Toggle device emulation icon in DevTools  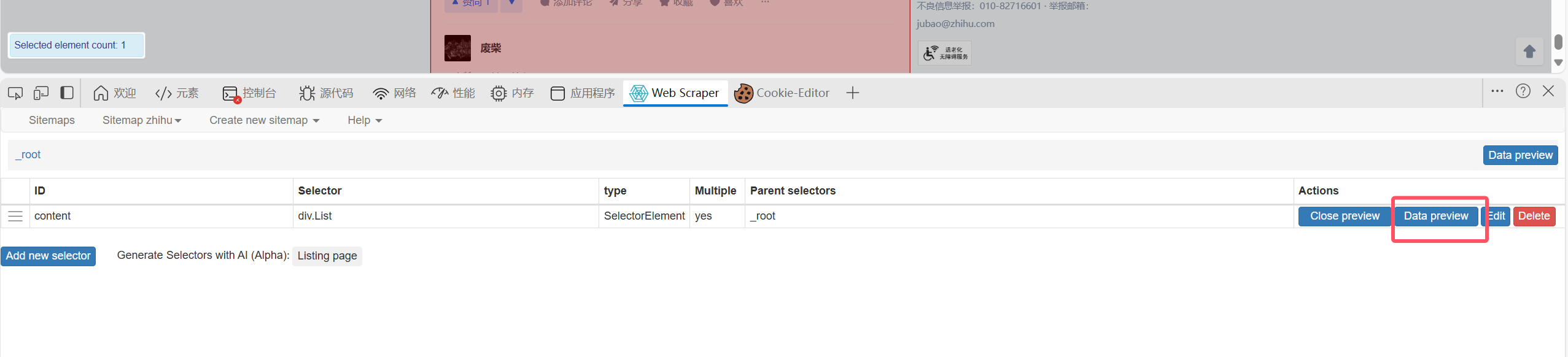tap(41, 93)
